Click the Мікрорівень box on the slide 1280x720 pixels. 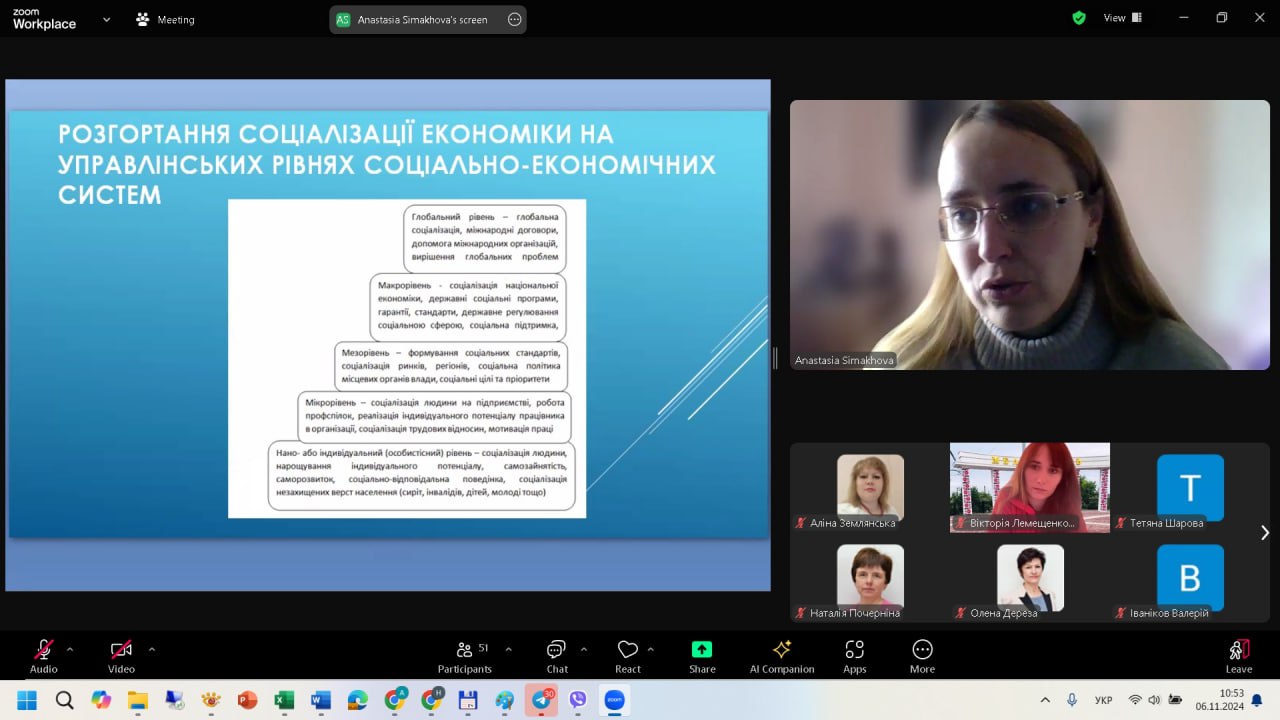(x=435, y=416)
